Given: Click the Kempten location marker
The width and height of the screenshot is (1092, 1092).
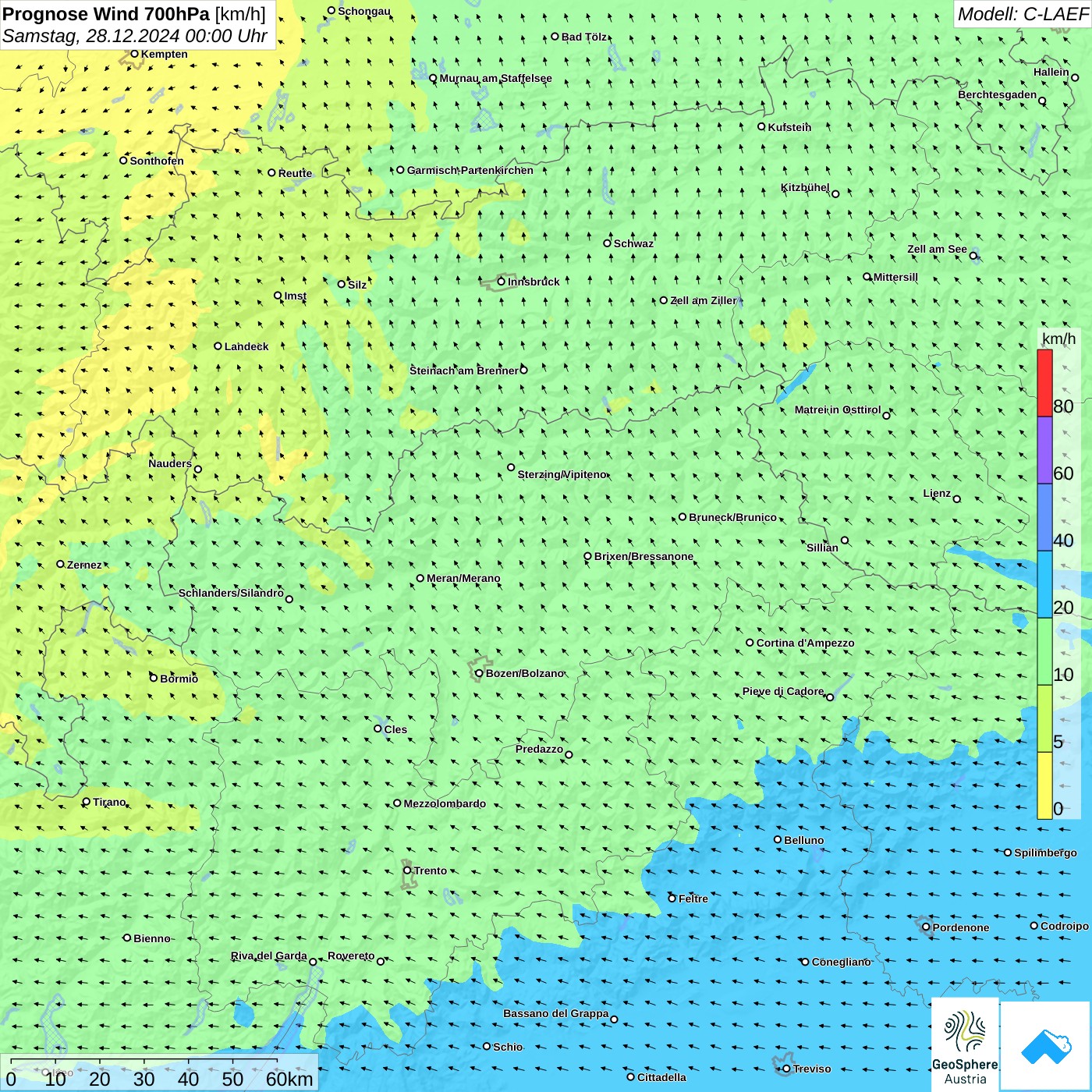Looking at the screenshot, I should 134,54.
